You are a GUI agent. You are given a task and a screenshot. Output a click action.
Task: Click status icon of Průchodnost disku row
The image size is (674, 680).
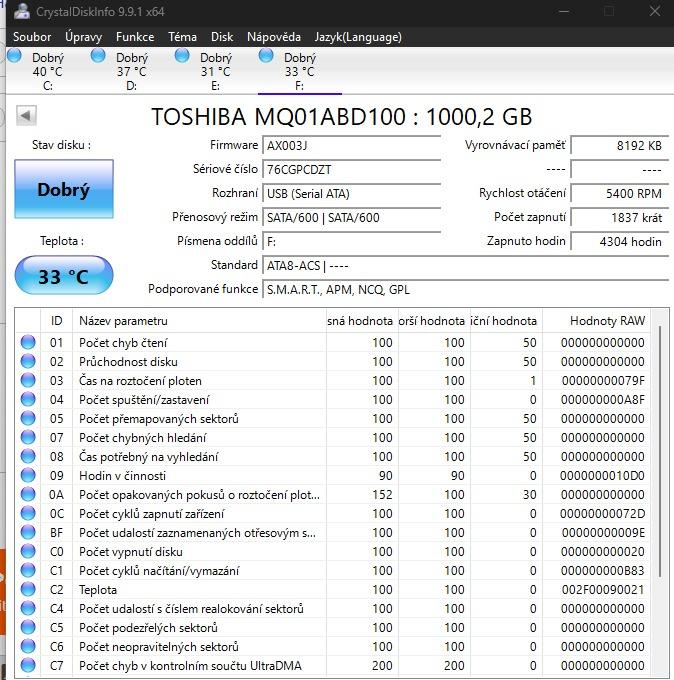click(28, 361)
